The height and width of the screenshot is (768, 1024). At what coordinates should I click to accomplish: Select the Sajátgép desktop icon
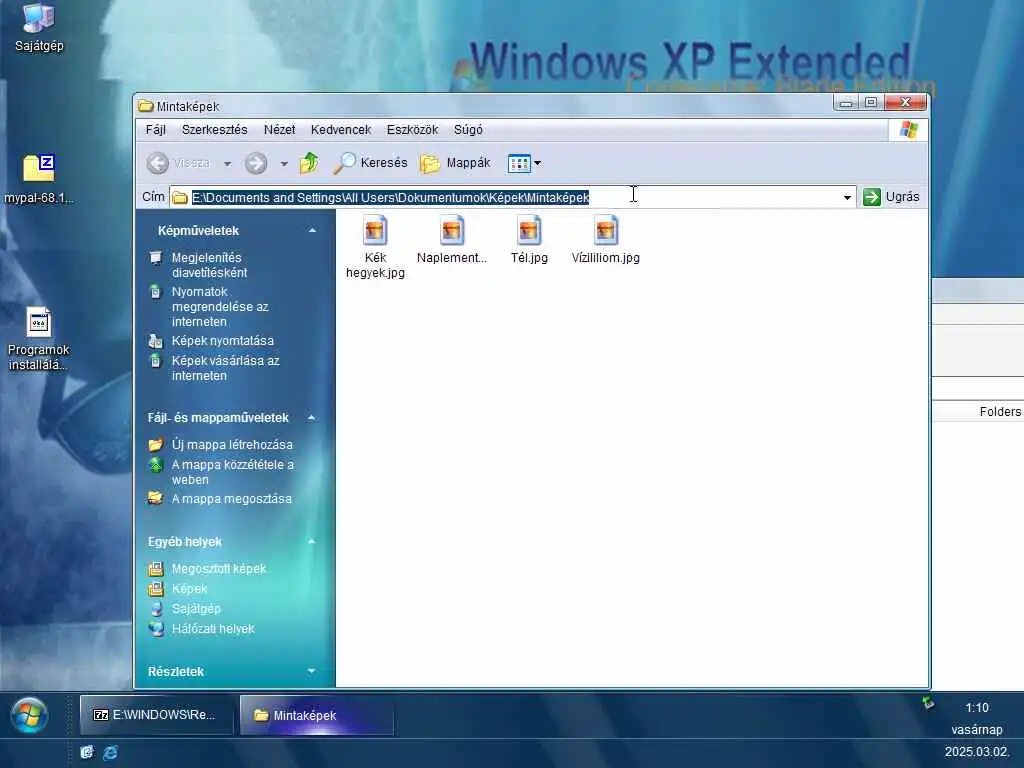[x=39, y=26]
